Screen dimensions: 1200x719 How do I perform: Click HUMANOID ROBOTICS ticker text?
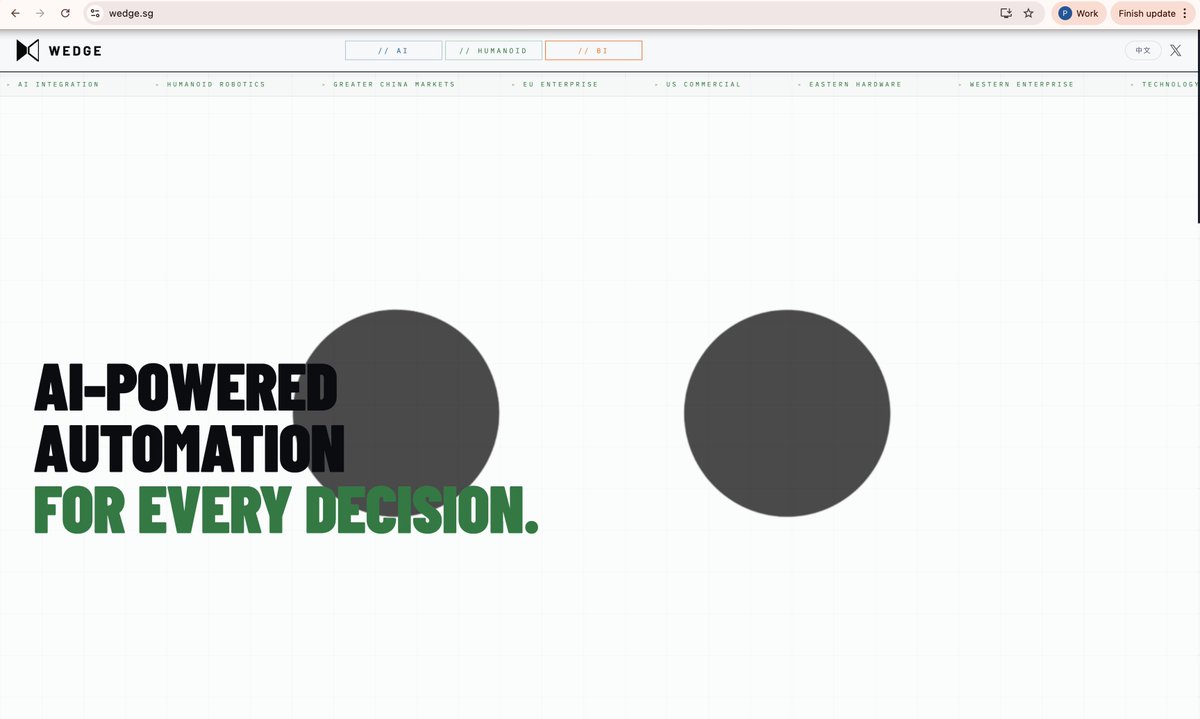point(216,84)
